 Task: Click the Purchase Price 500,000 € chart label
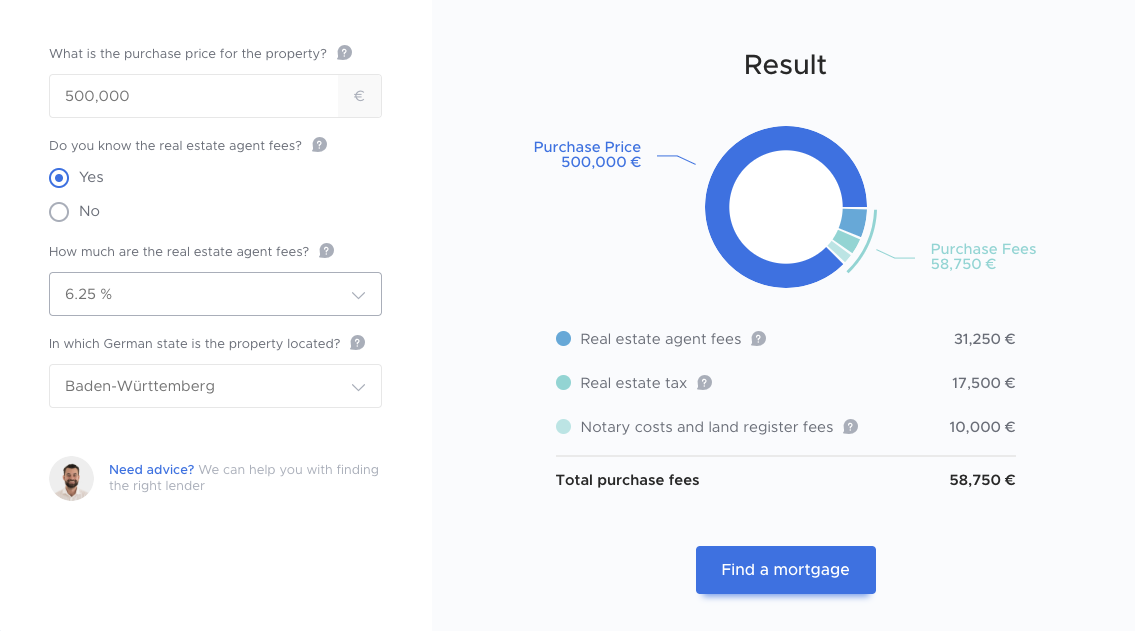click(x=587, y=154)
